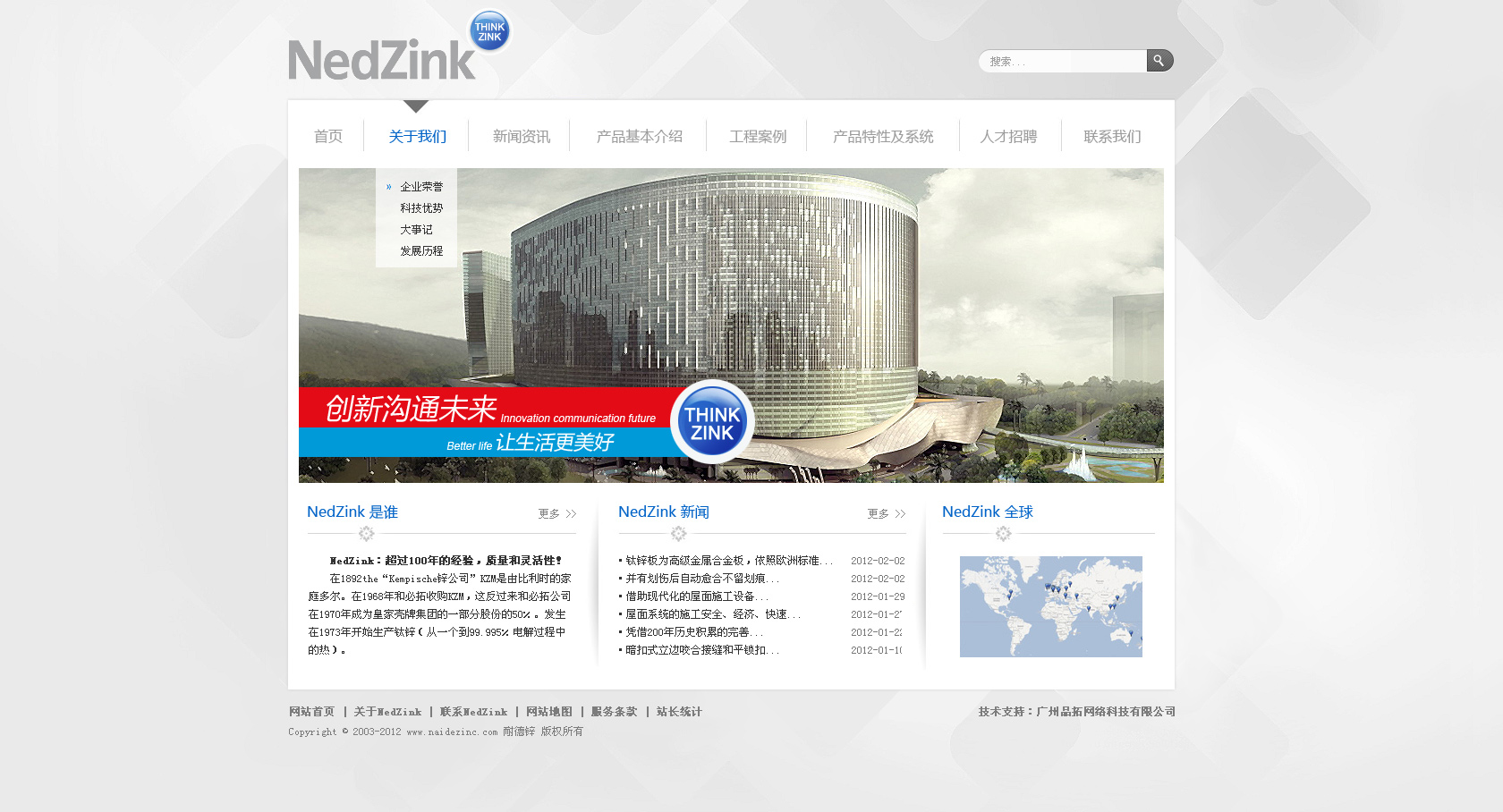Screen dimensions: 1503x812
Task: Select 企业荣誉 in the dropdown submenu
Action: click(421, 187)
